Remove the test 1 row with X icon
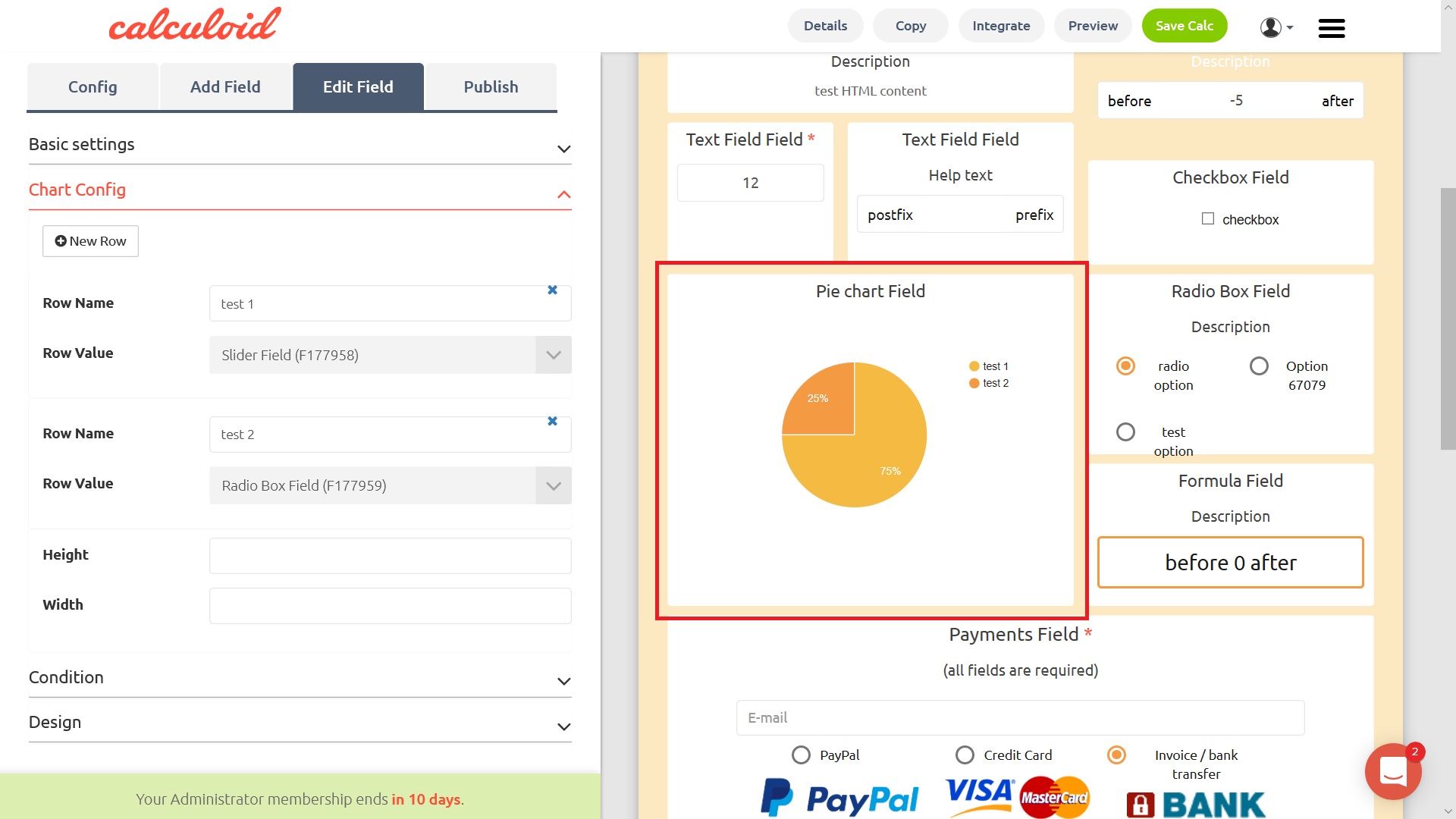Screen dimensions: 1456x819 coord(552,290)
